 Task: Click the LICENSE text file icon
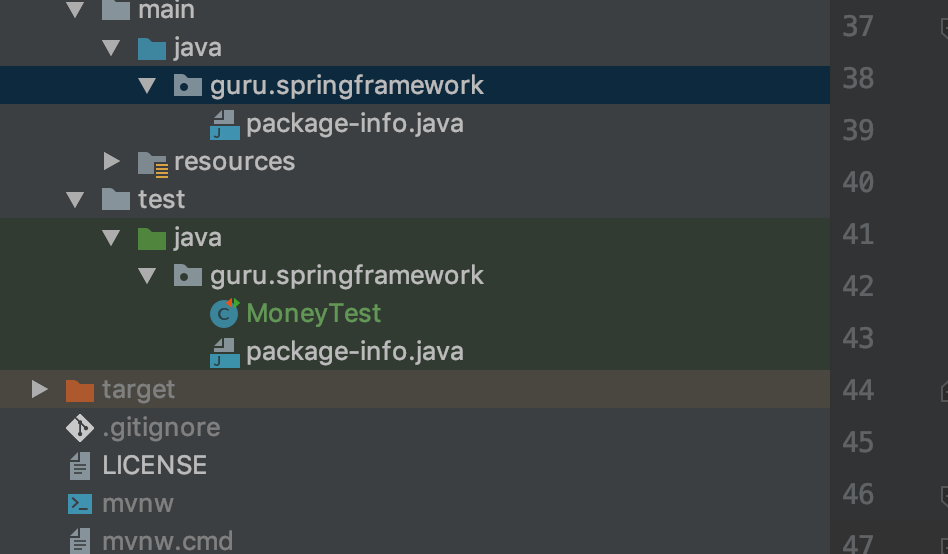(79, 466)
